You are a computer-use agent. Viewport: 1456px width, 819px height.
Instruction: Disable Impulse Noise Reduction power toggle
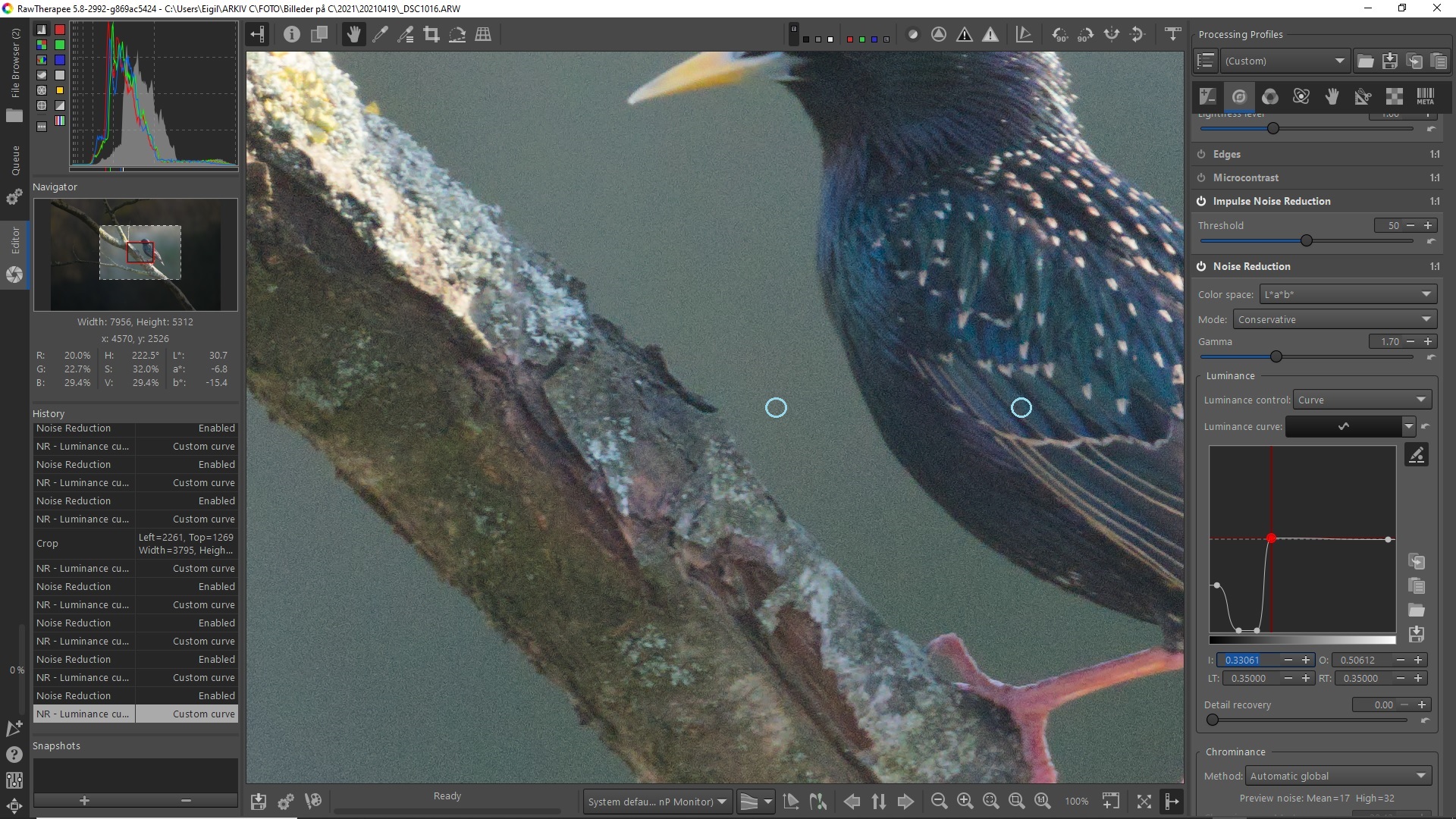click(1201, 202)
